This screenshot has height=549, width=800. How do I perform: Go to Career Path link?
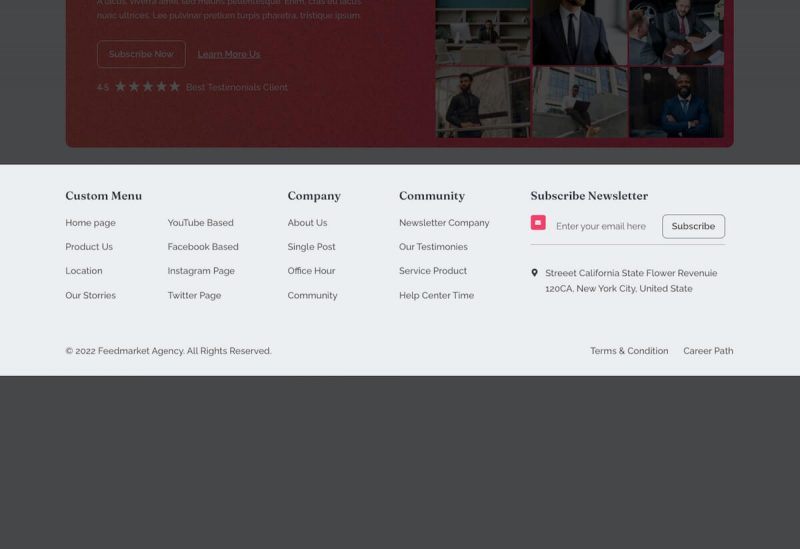(708, 351)
